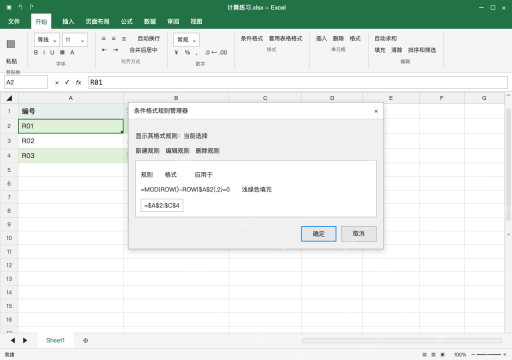Click the Name Box showing A2
This screenshot has height=360, width=512.
(x=26, y=82)
